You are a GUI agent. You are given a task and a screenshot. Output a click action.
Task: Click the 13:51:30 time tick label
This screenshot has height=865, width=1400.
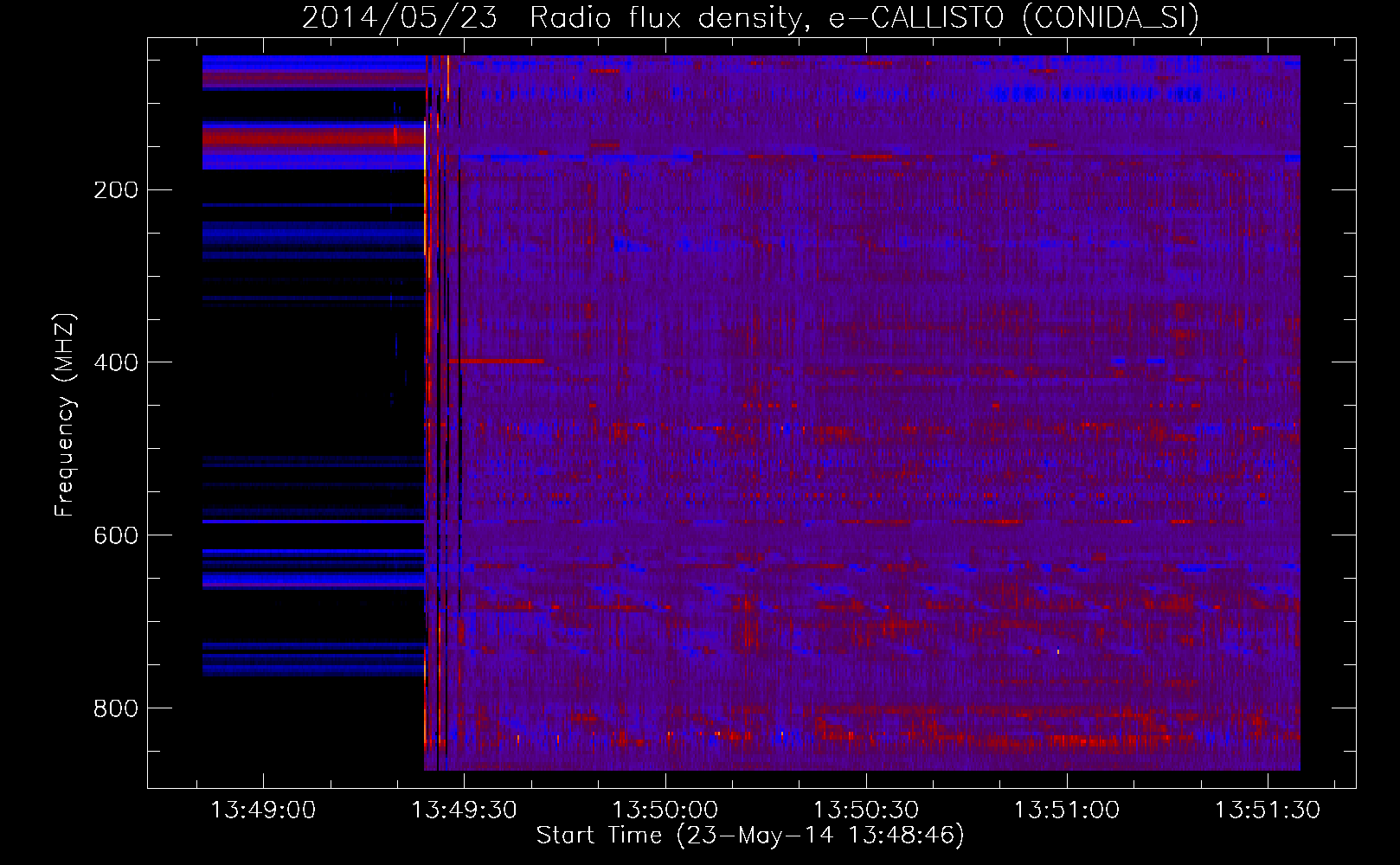tap(1268, 811)
